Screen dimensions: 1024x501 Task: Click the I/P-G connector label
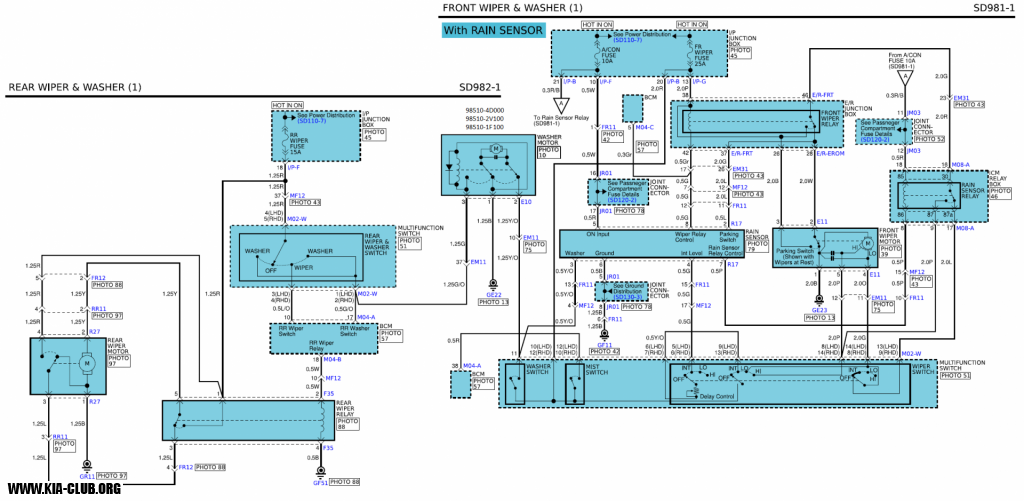700,82
